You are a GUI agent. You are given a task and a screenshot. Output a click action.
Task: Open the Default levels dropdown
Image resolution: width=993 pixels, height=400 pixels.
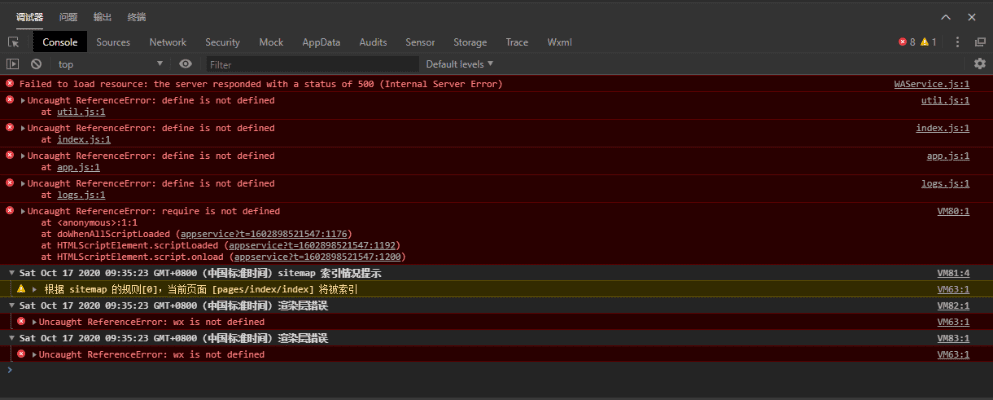point(459,64)
